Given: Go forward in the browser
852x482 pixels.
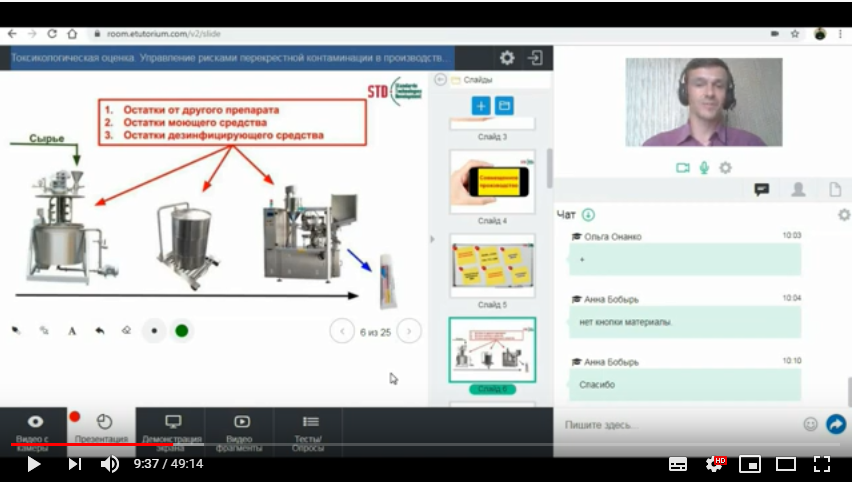Looking at the screenshot, I should (32, 34).
